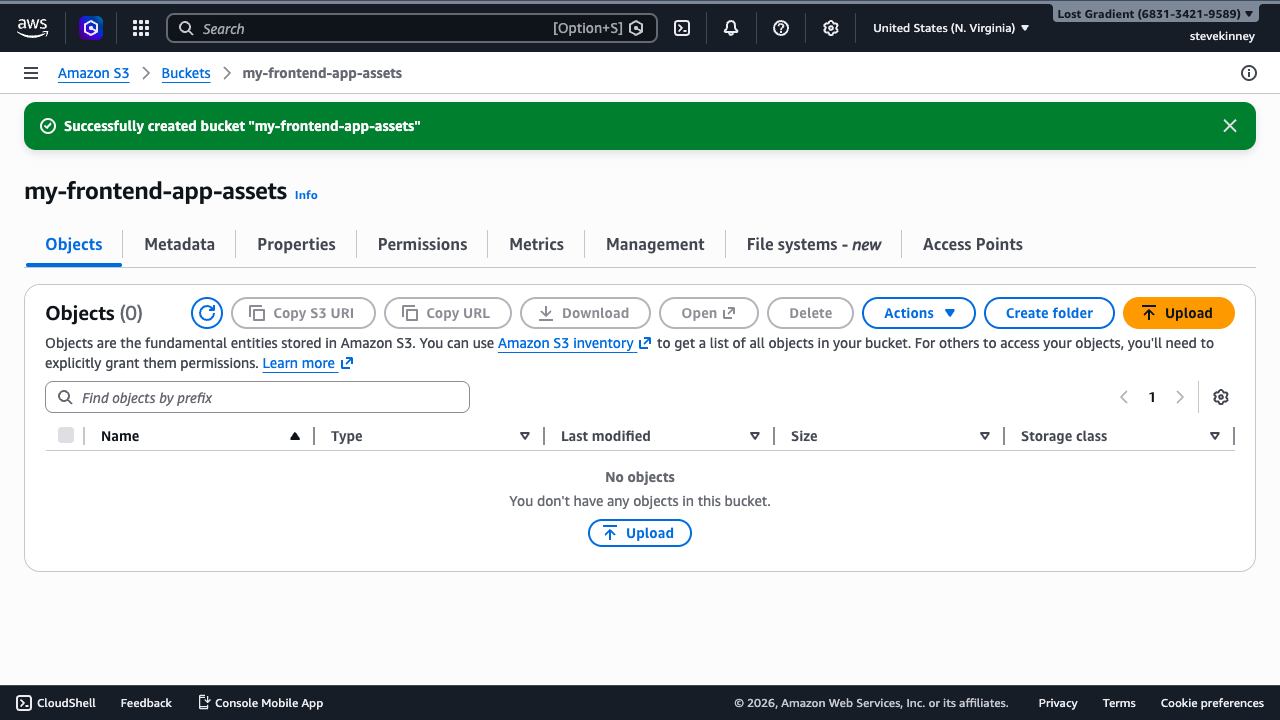Screen dimensions: 1280x720
Task: Sort by the Last modified column arrow
Action: pos(754,436)
